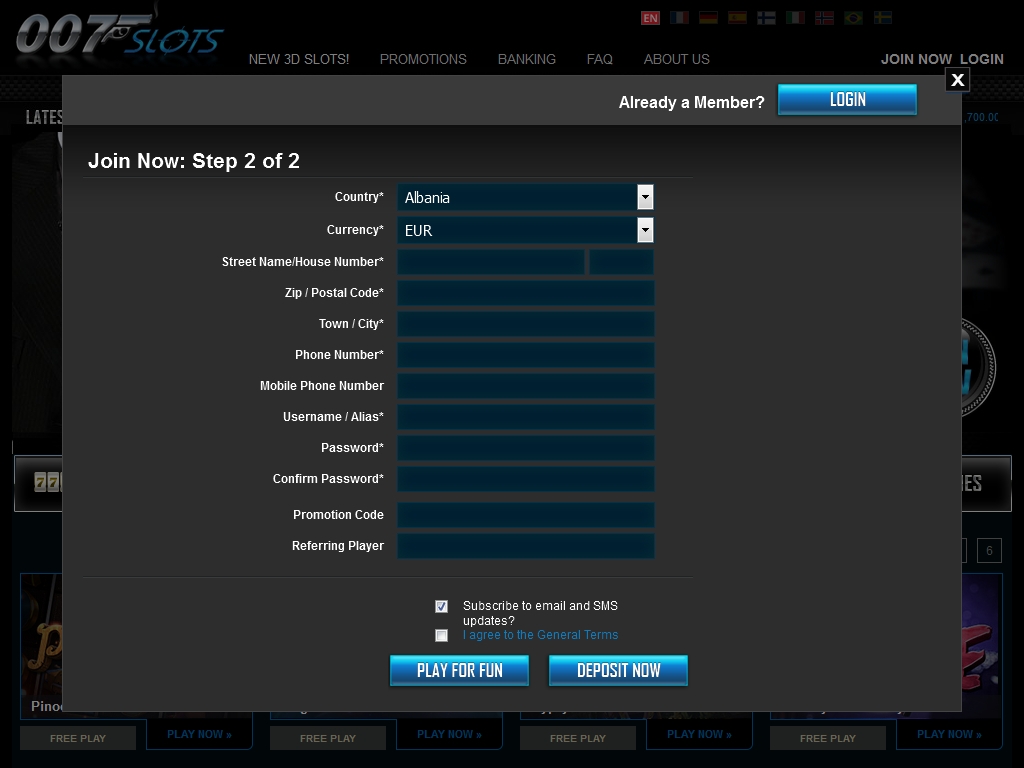Choose the German flag language icon
1024x768 pixels.
708,18
